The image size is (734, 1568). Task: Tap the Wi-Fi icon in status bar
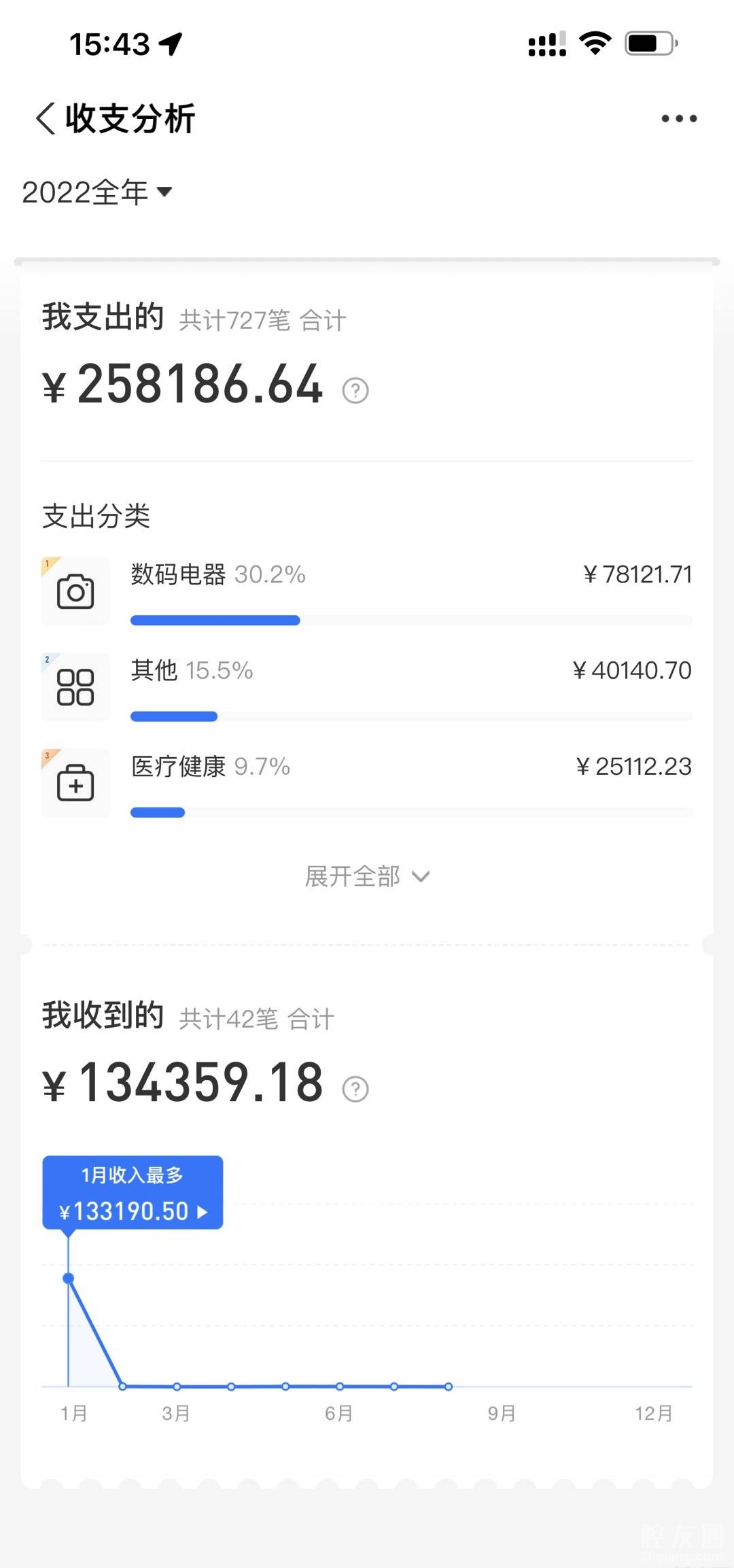click(595, 44)
